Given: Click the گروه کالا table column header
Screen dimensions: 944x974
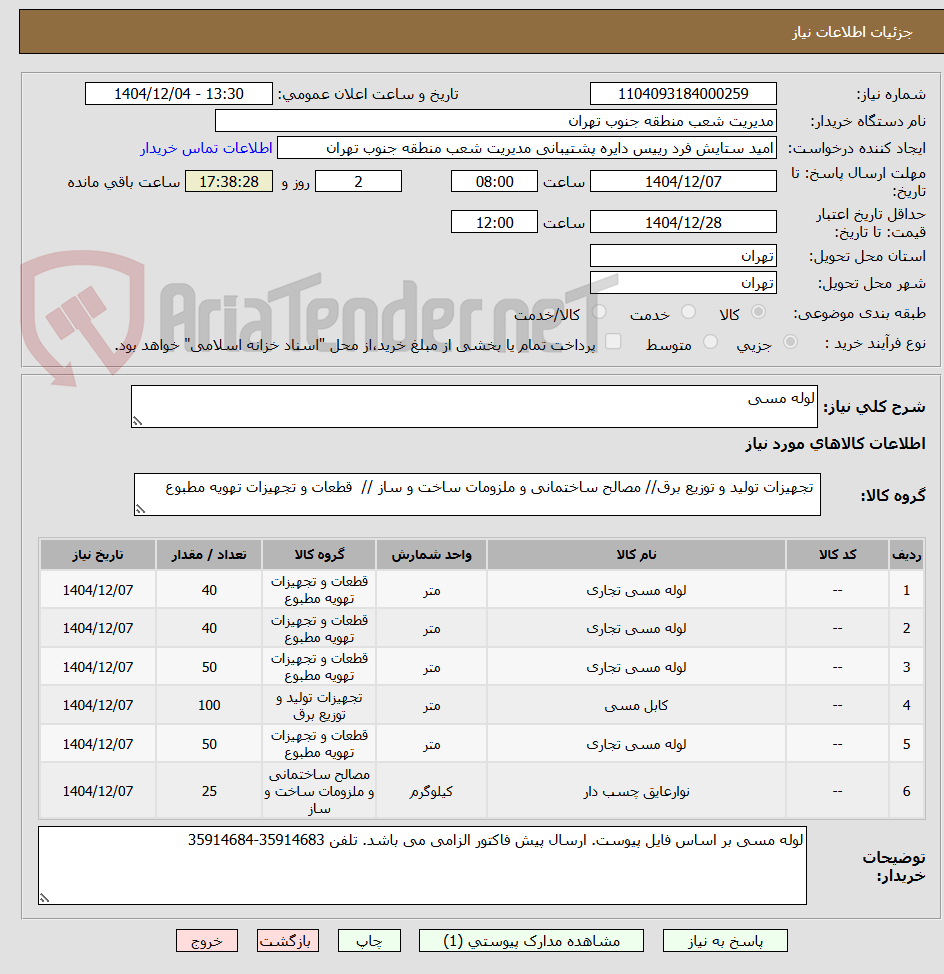Looking at the screenshot, I should tap(319, 555).
